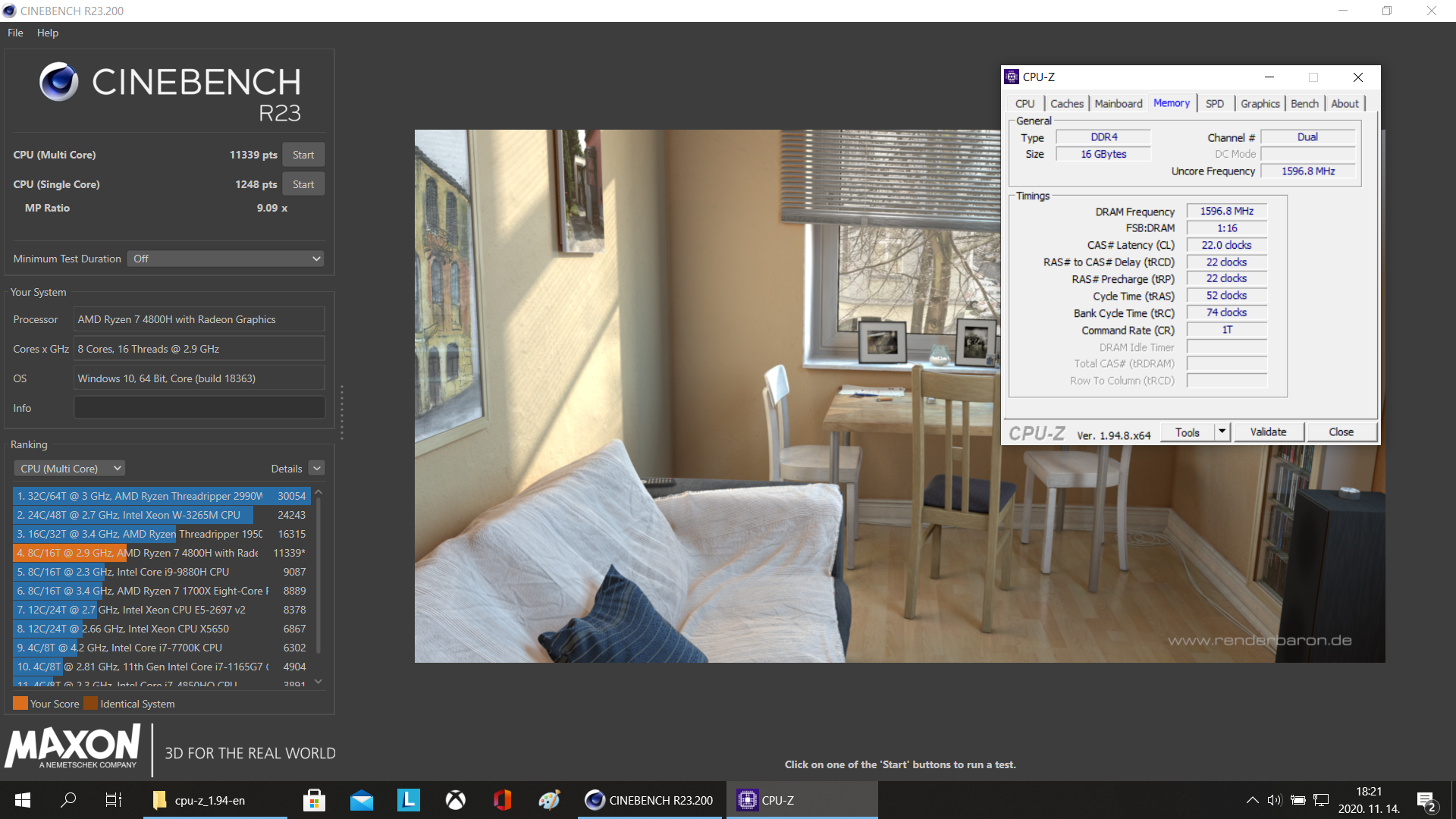
Task: Click ranking list scroll down arrow
Action: click(x=318, y=682)
